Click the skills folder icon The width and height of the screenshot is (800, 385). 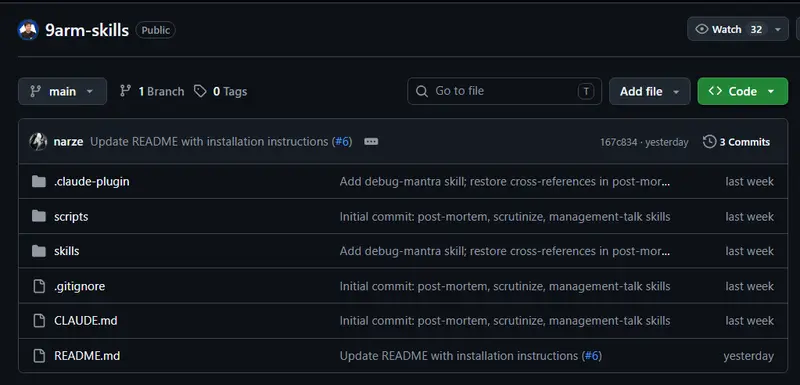pyautogui.click(x=39, y=251)
